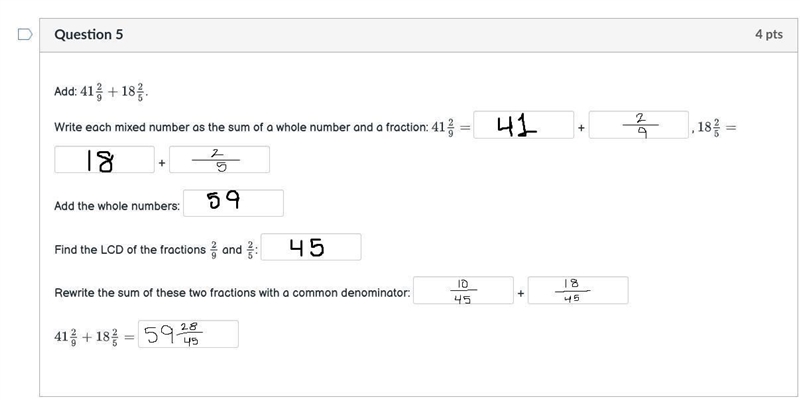800x400 pixels.
Task: Click the 'Rewrite the sum of these two fractions' text
Action: point(232,294)
